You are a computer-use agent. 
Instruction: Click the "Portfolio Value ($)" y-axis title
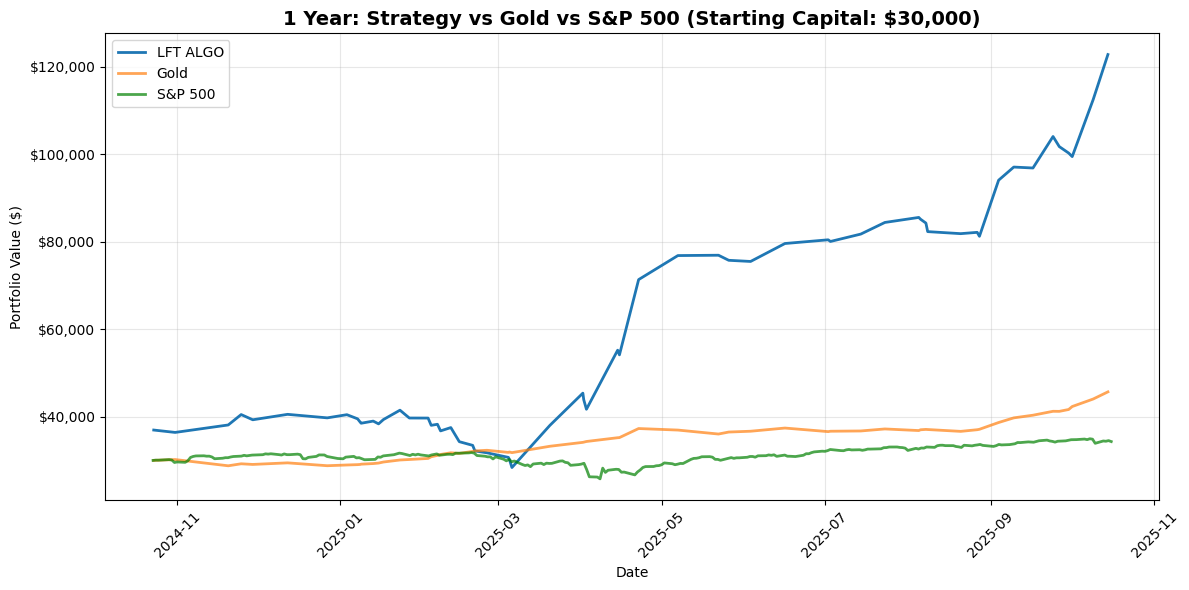(16, 267)
